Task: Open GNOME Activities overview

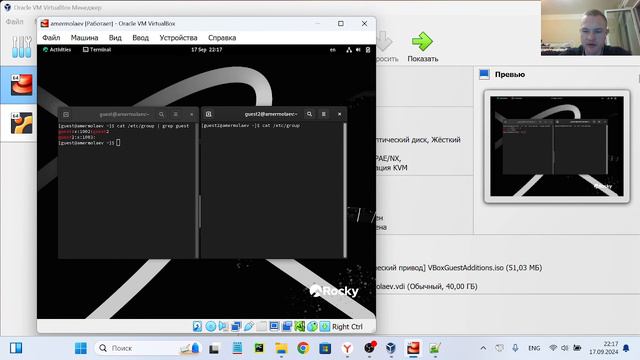Action: [x=57, y=50]
